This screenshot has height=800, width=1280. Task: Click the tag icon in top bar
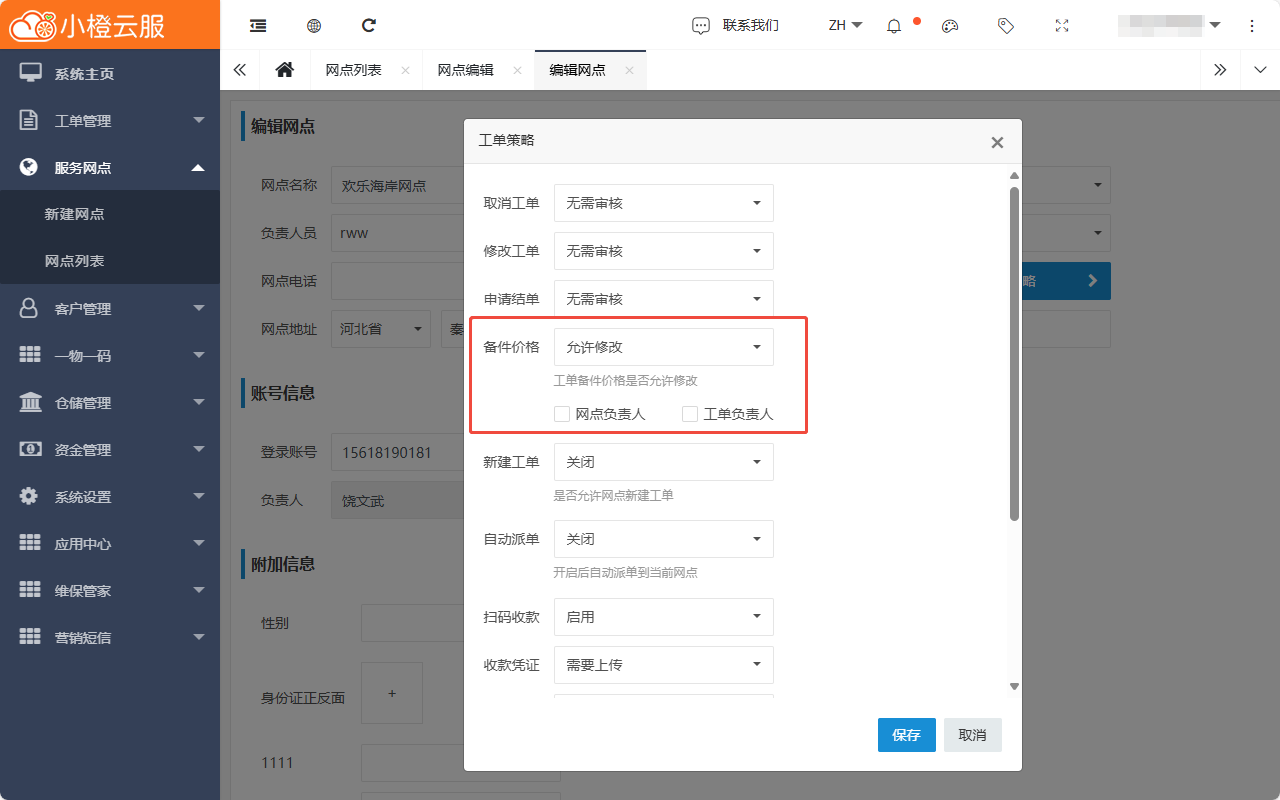pyautogui.click(x=1006, y=26)
